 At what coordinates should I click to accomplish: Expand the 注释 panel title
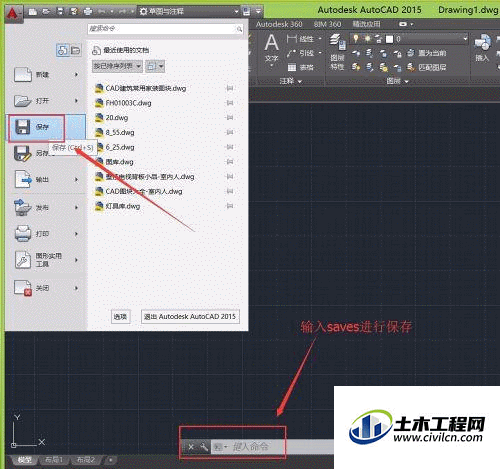point(290,81)
